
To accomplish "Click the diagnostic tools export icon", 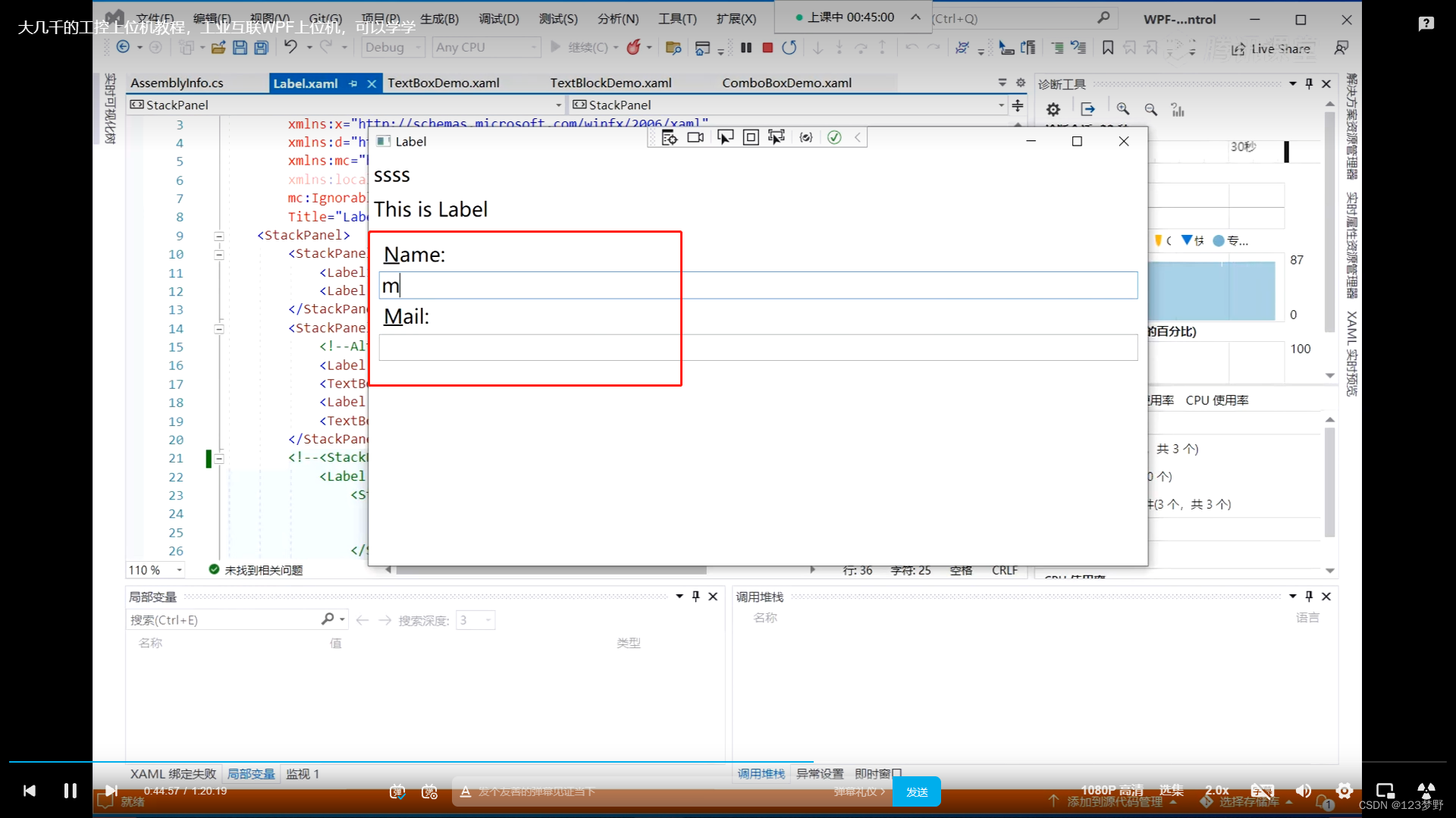I will pyautogui.click(x=1088, y=109).
